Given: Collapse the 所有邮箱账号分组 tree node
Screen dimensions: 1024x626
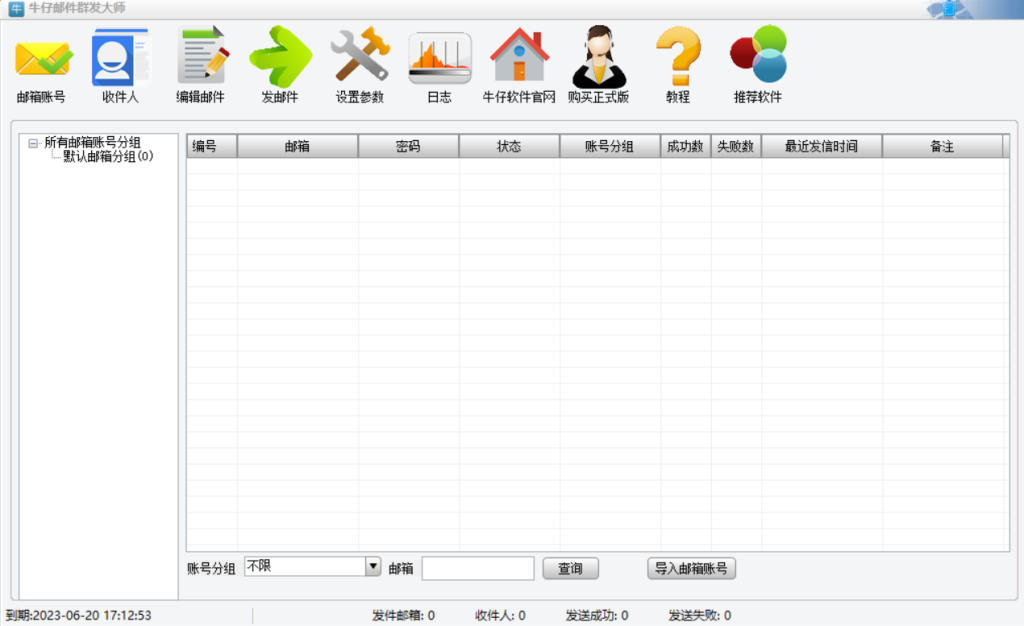Looking at the screenshot, I should click(x=34, y=143).
